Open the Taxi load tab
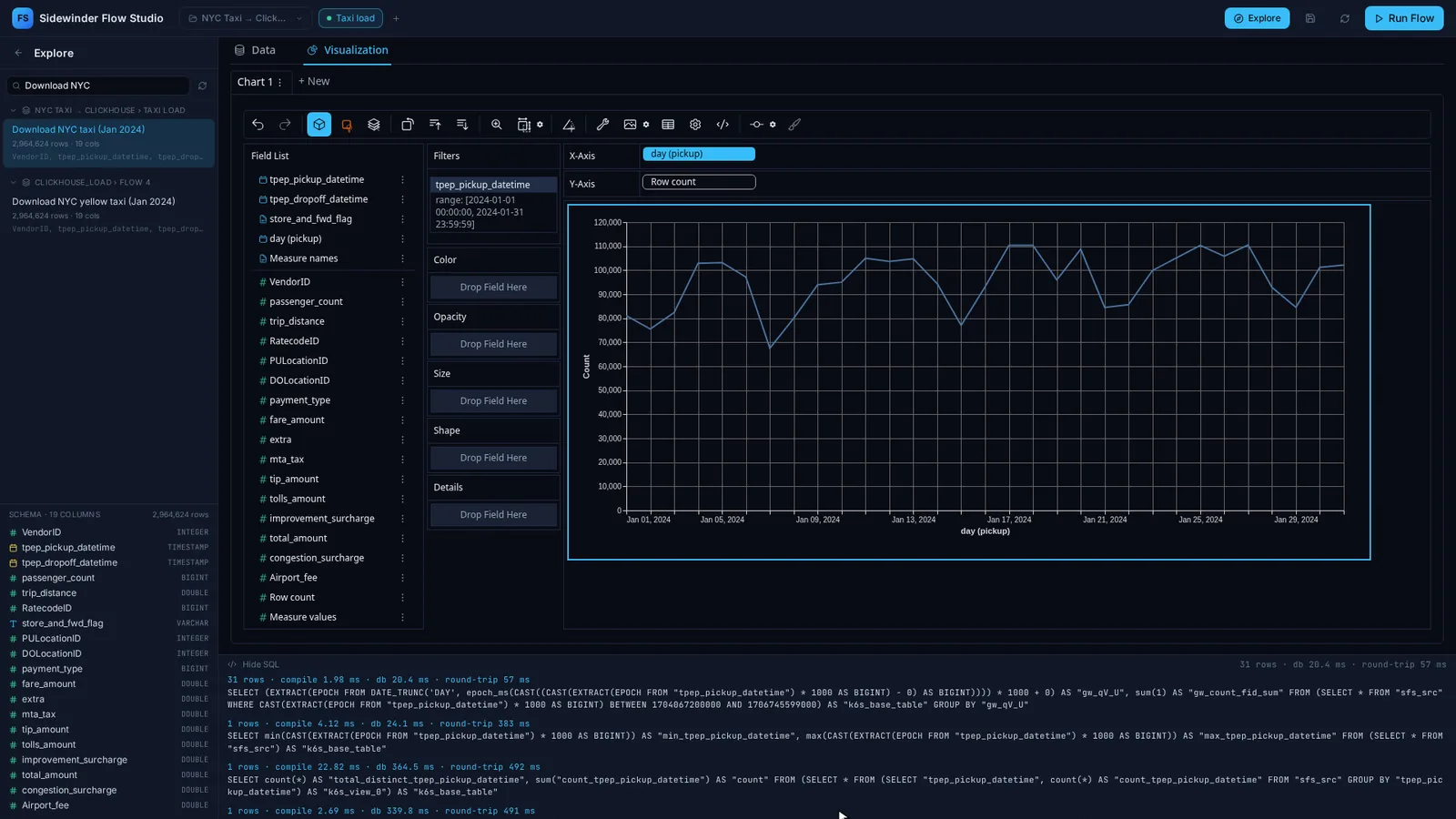Image resolution: width=1456 pixels, height=819 pixels. [350, 18]
